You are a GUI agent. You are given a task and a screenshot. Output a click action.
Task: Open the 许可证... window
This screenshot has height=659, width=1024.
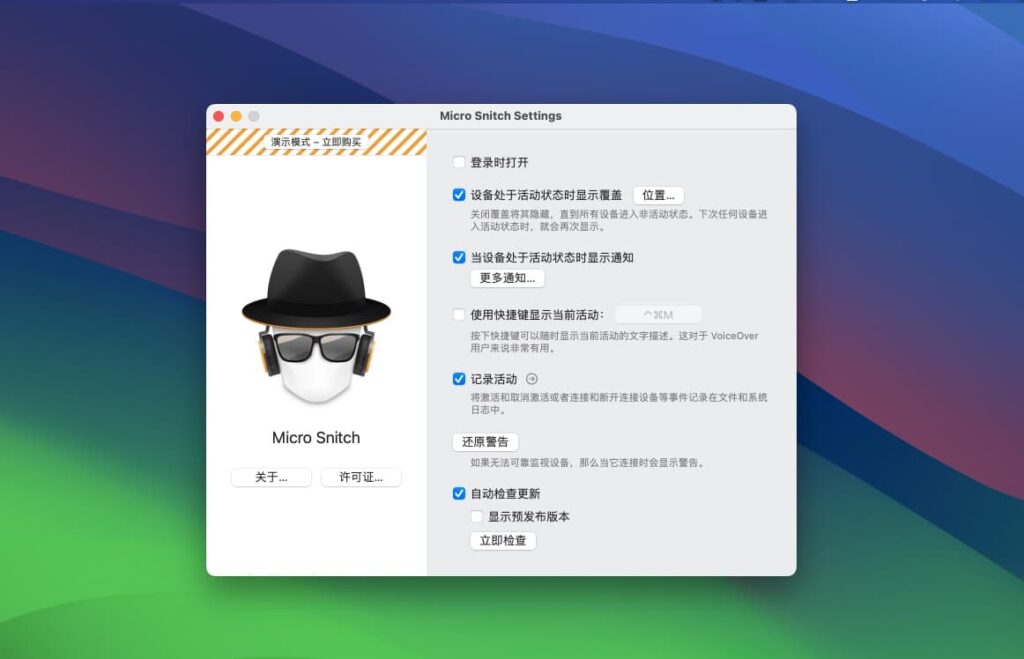point(361,477)
